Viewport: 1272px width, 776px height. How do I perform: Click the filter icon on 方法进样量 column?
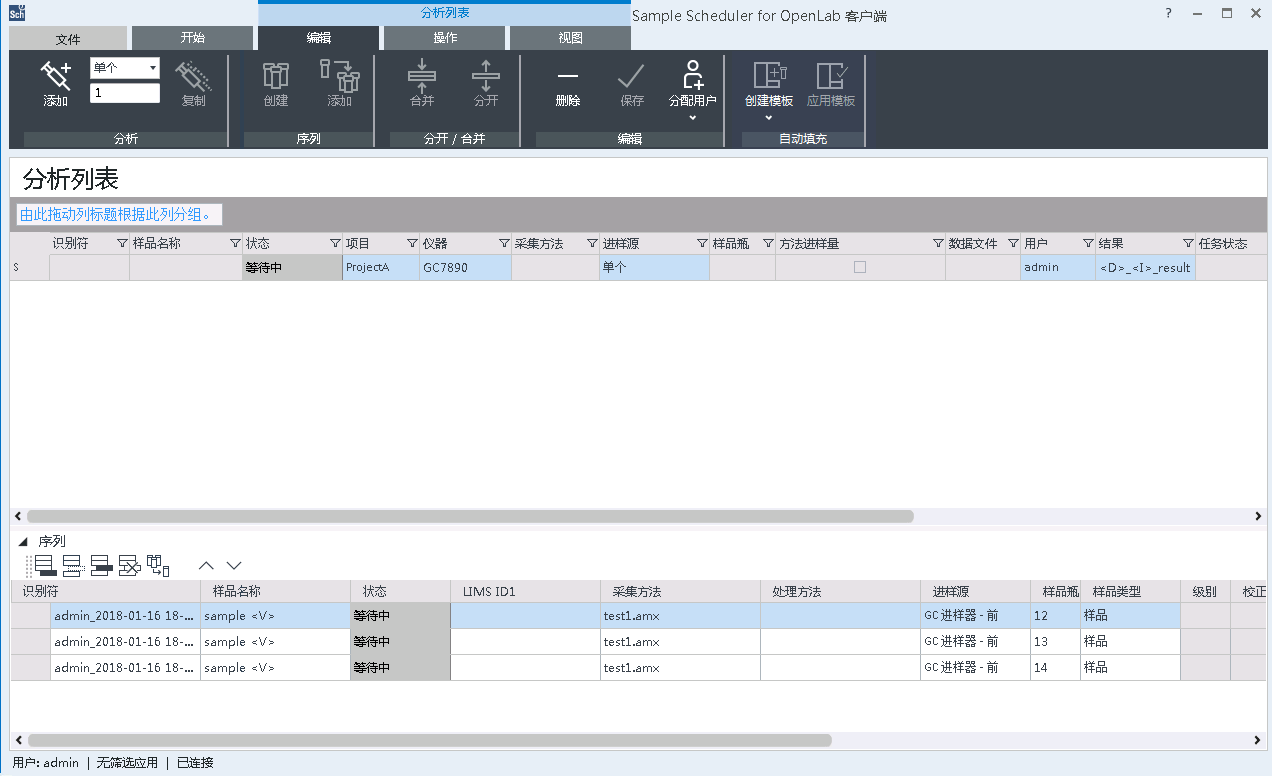pos(938,243)
